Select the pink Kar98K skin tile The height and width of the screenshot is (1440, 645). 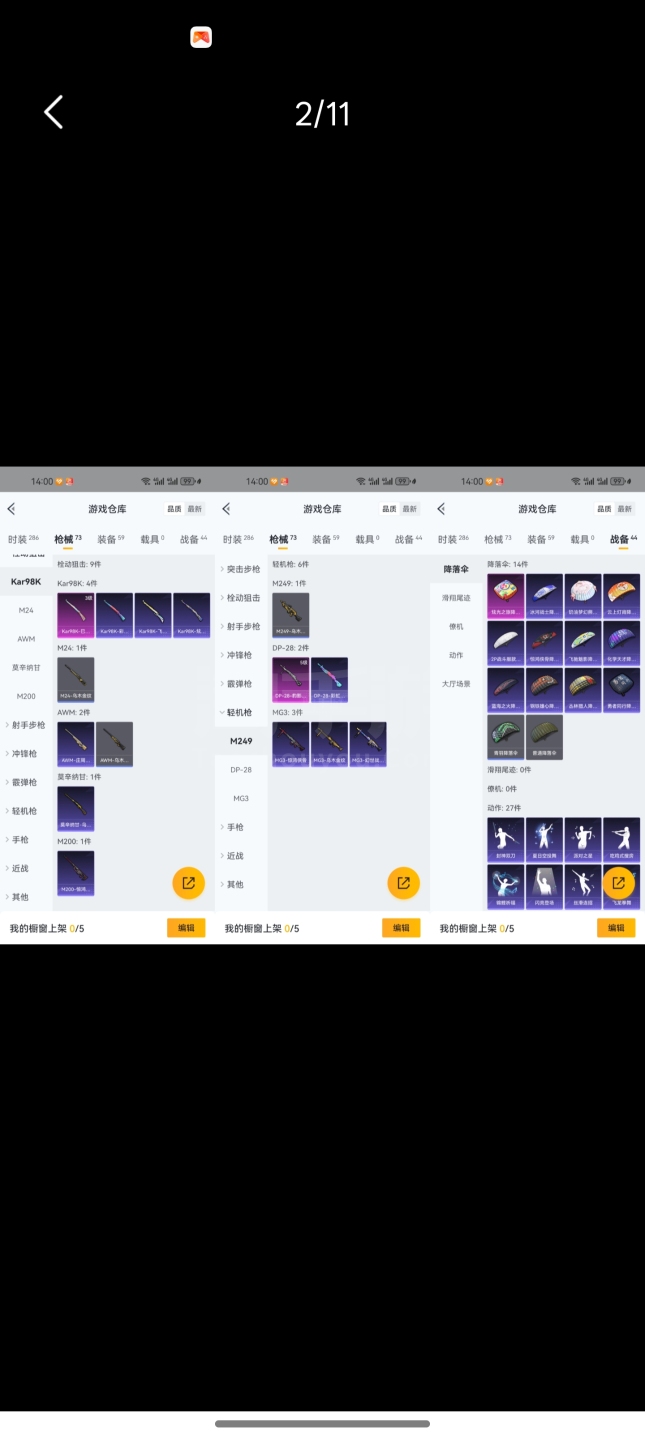(75, 615)
